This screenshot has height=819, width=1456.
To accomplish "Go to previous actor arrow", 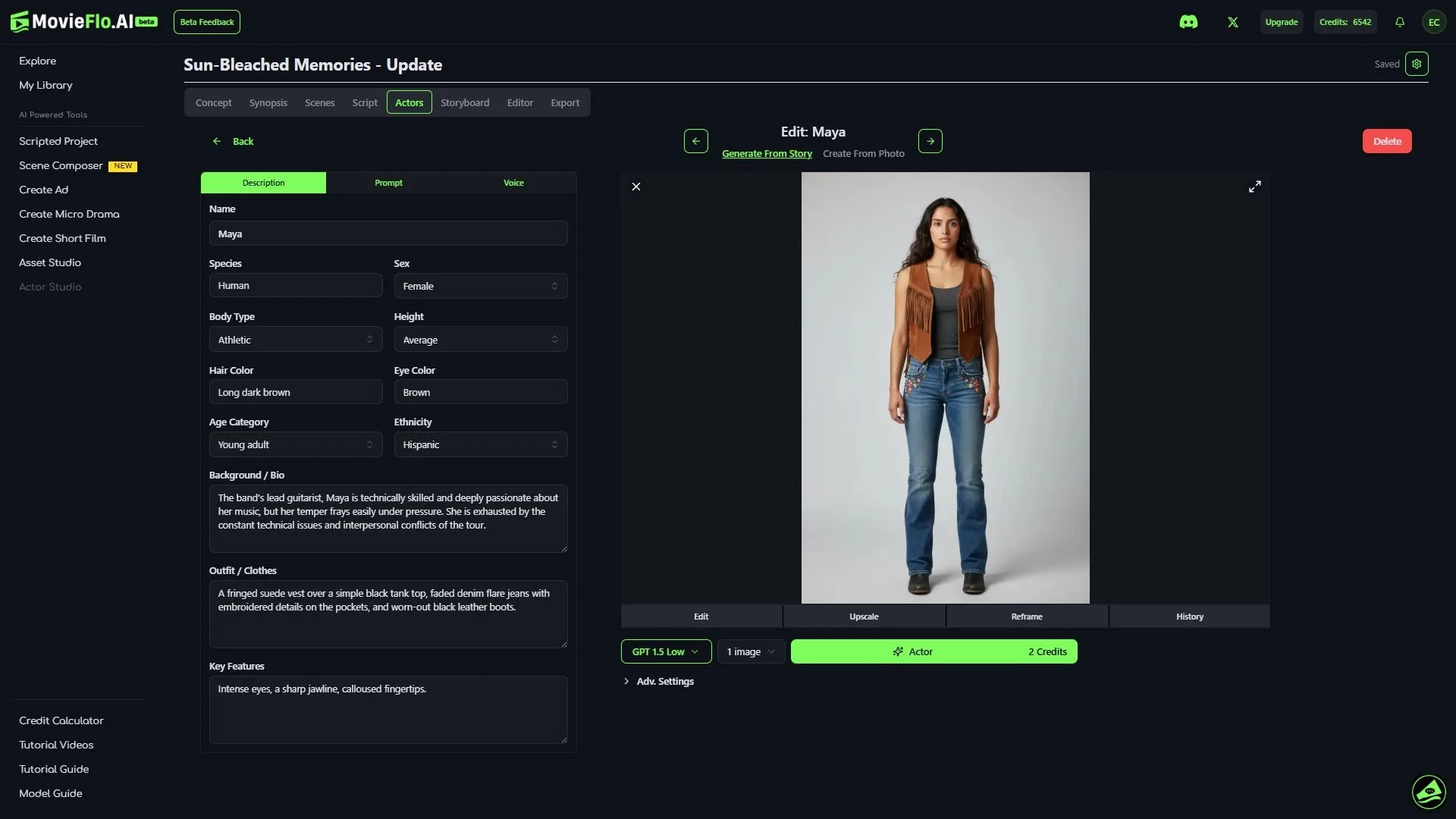I will coord(695,141).
